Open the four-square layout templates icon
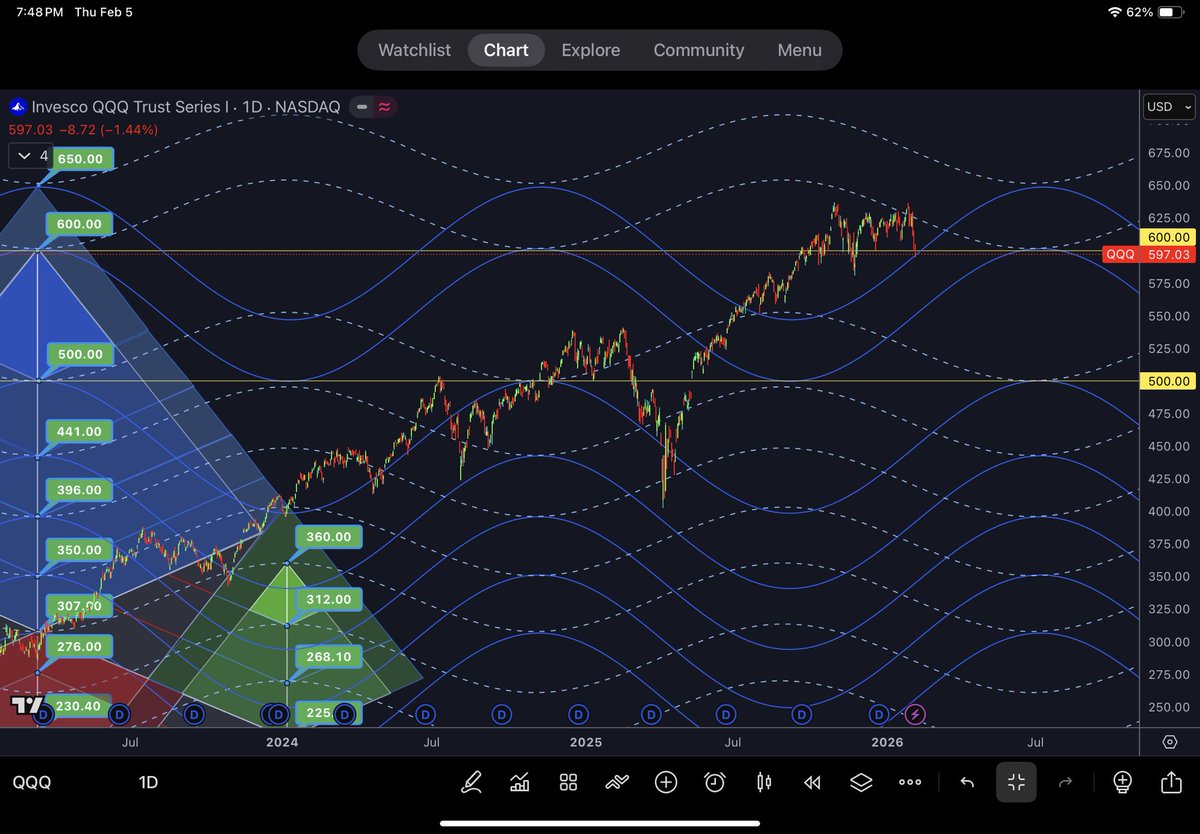The width and height of the screenshot is (1200, 834). [568, 783]
